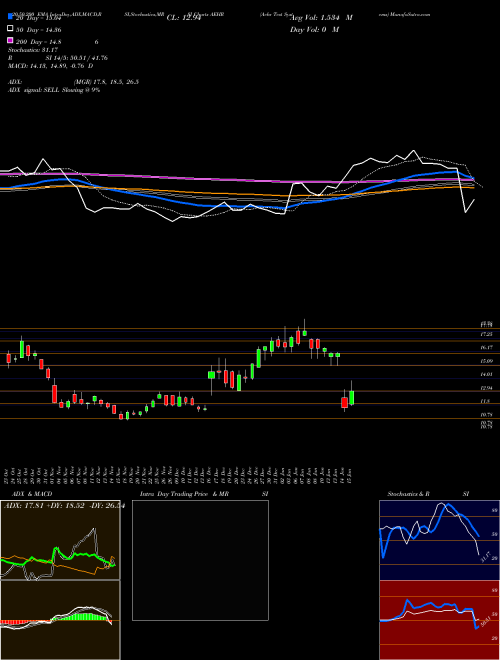Open the MACD histogram panel

[60, 620]
